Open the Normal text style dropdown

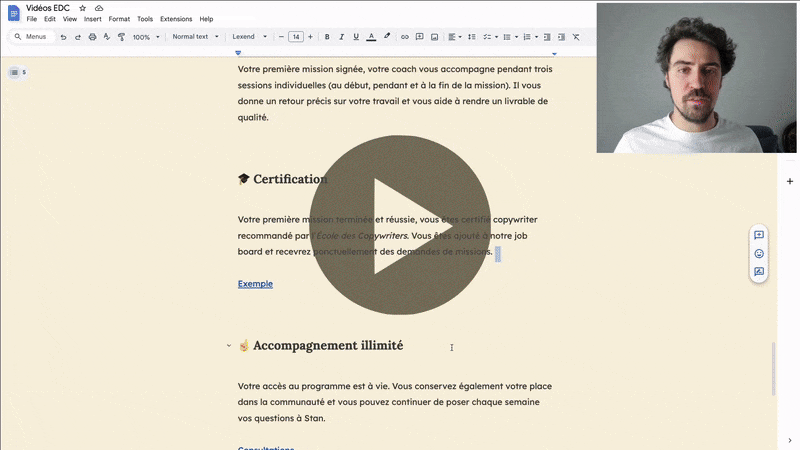195,37
